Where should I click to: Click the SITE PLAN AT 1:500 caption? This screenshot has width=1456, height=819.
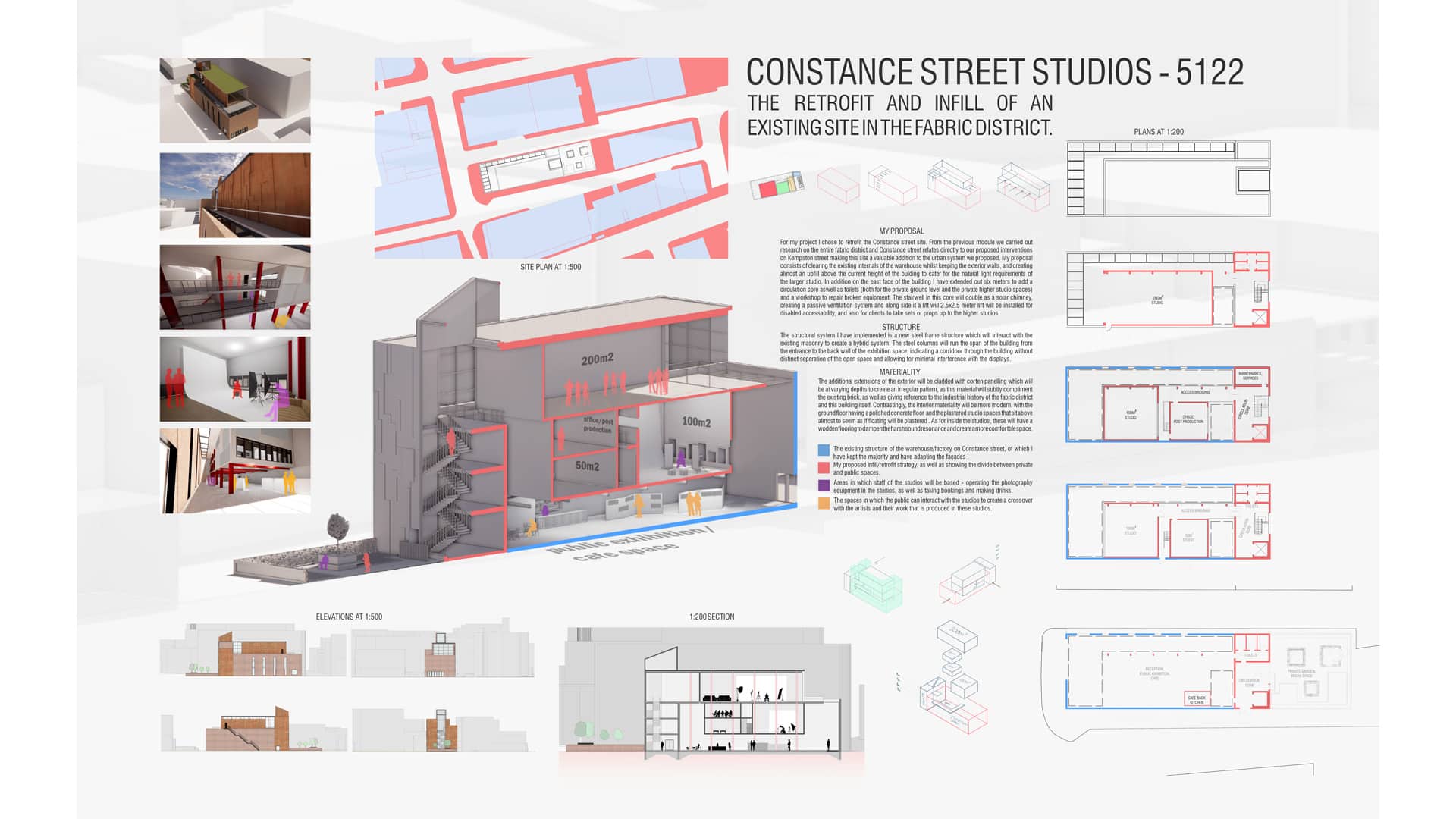tap(551, 267)
